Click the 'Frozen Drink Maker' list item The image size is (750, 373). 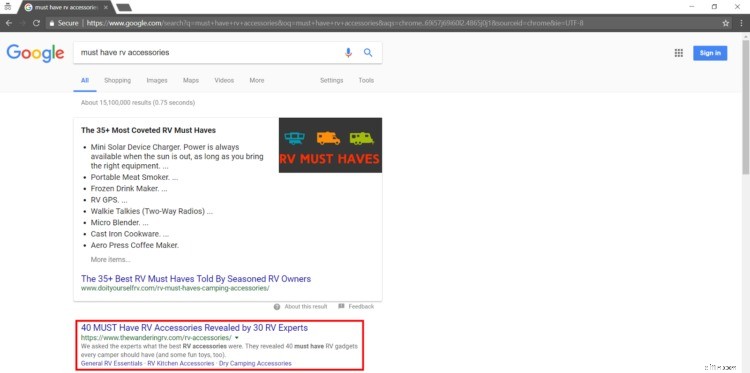[x=129, y=188]
